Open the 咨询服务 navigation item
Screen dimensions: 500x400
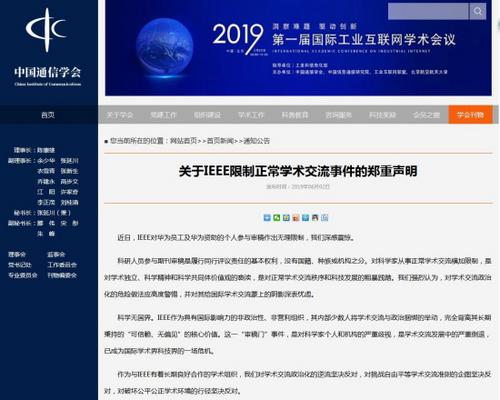click(339, 115)
